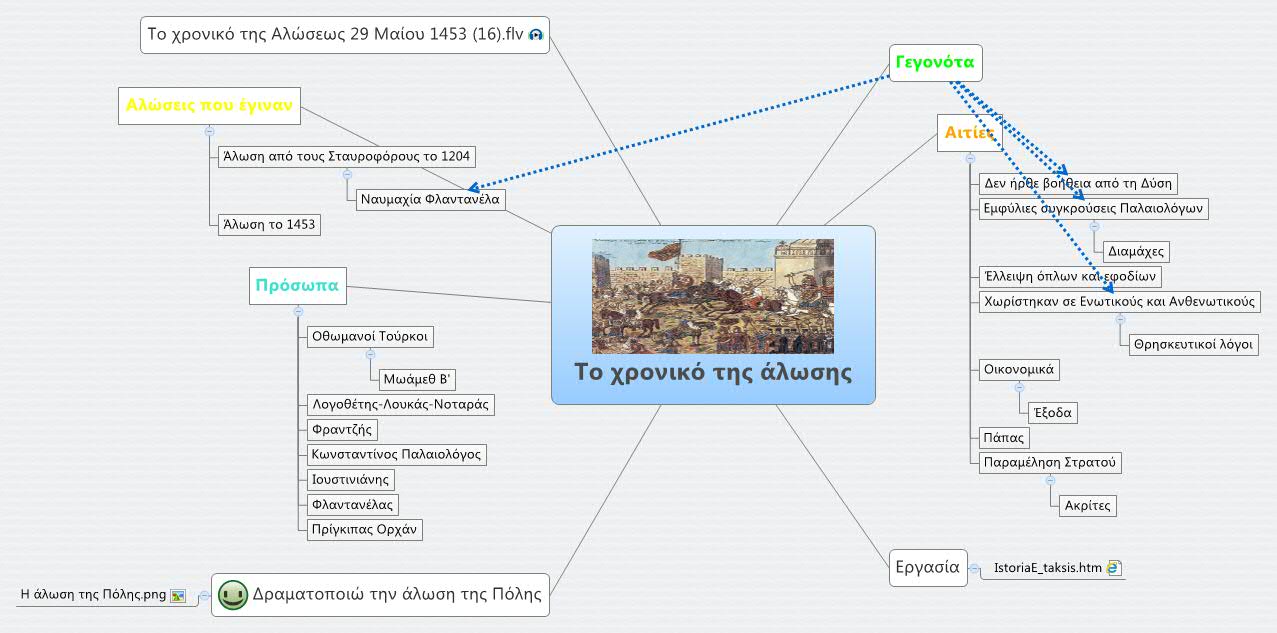
Task: Select the Ναυμαχία Φλαντανέλα topic
Action: [x=429, y=199]
